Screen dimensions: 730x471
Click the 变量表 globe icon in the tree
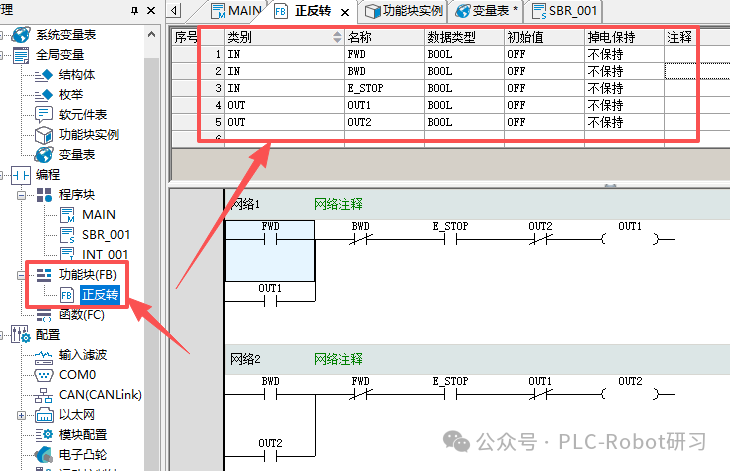coord(44,155)
